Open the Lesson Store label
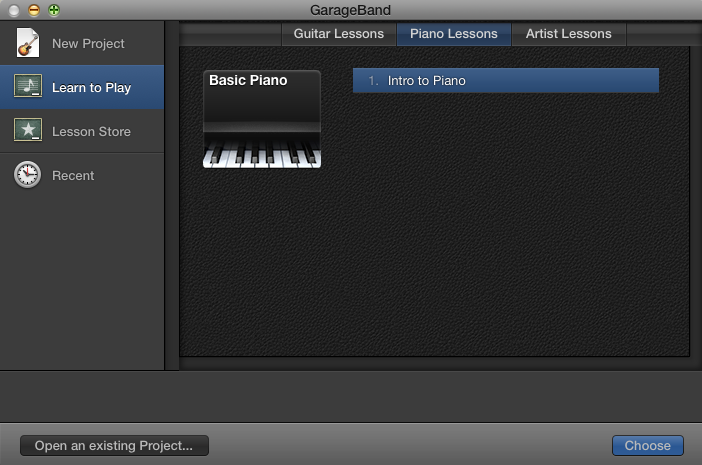 [91, 132]
